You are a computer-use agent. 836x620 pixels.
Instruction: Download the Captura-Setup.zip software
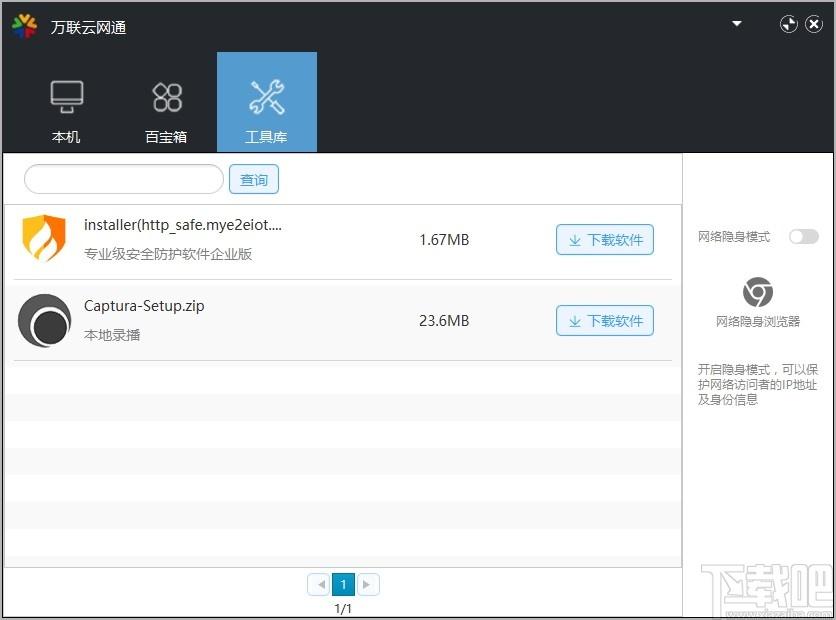605,321
